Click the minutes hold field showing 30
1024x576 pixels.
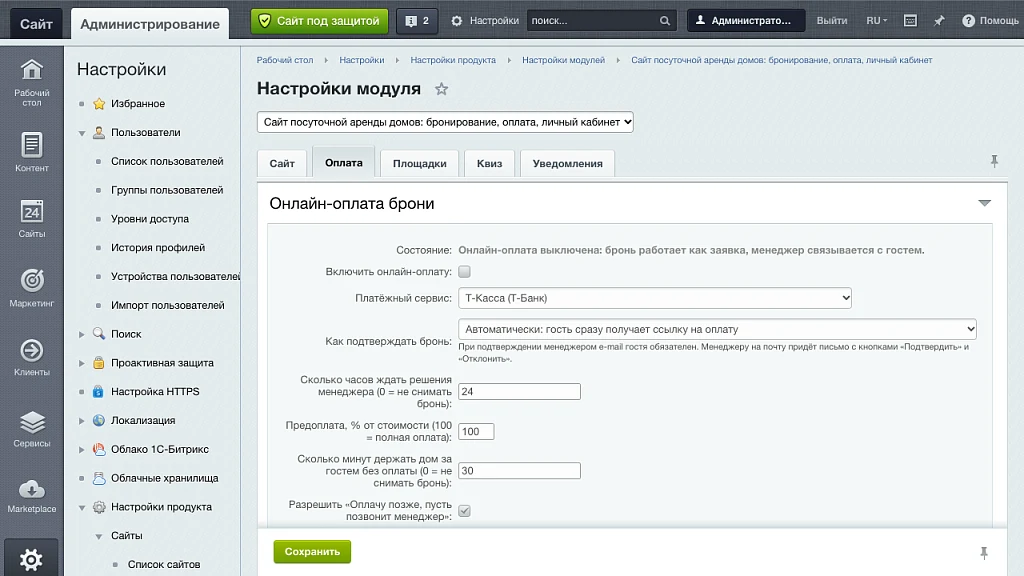(519, 471)
